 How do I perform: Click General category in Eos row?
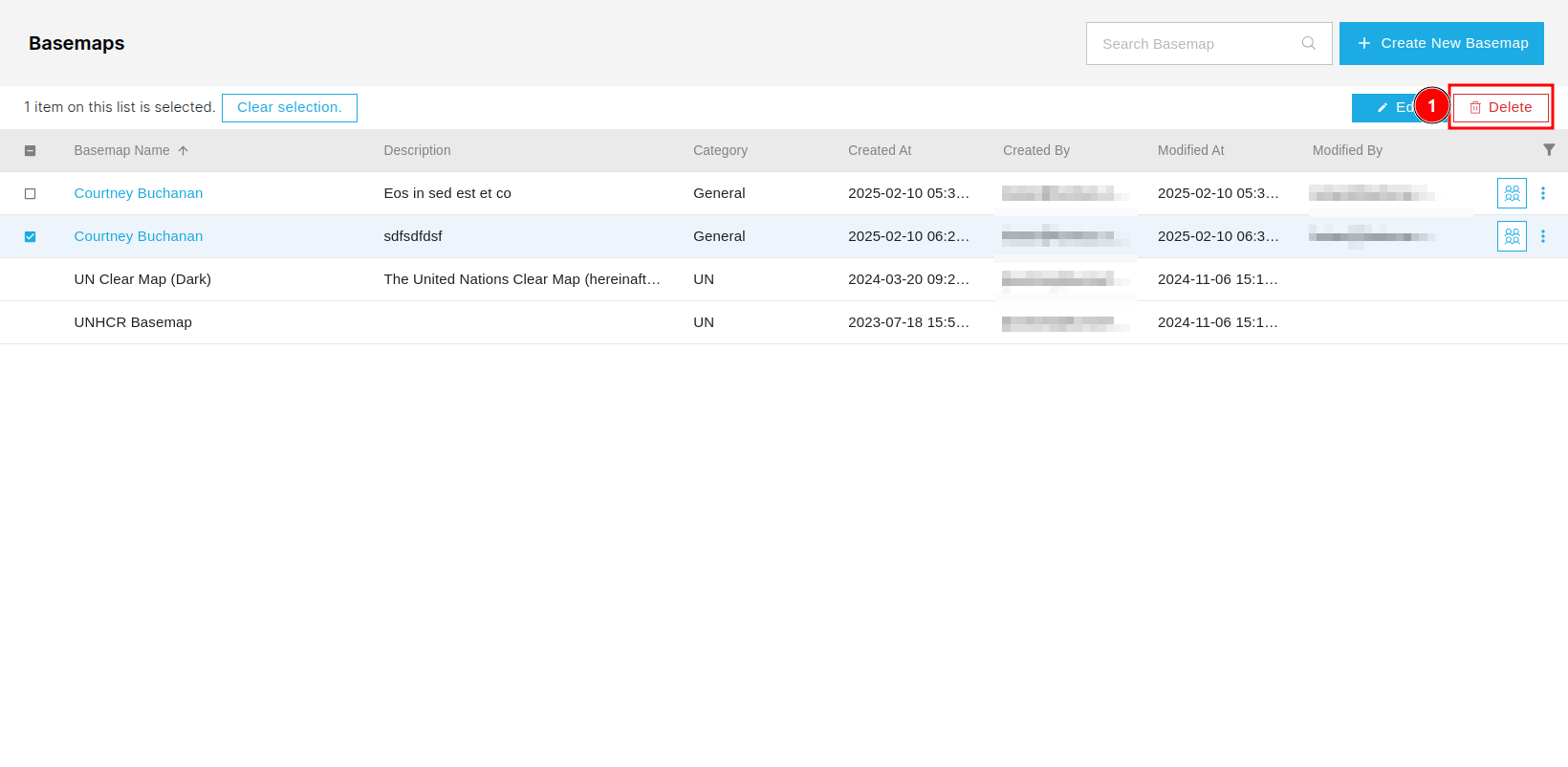(x=719, y=193)
